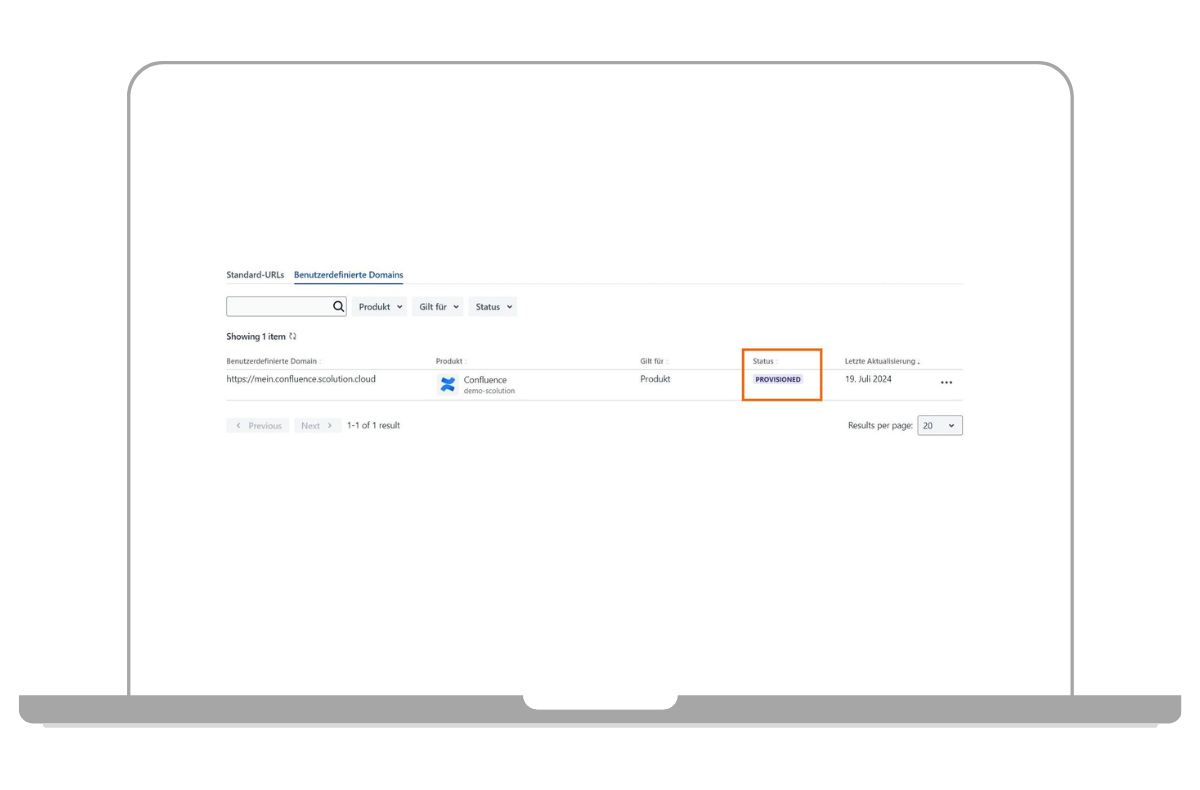The height and width of the screenshot is (790, 1200).
Task: Open the Status filter dropdown
Action: pos(492,306)
